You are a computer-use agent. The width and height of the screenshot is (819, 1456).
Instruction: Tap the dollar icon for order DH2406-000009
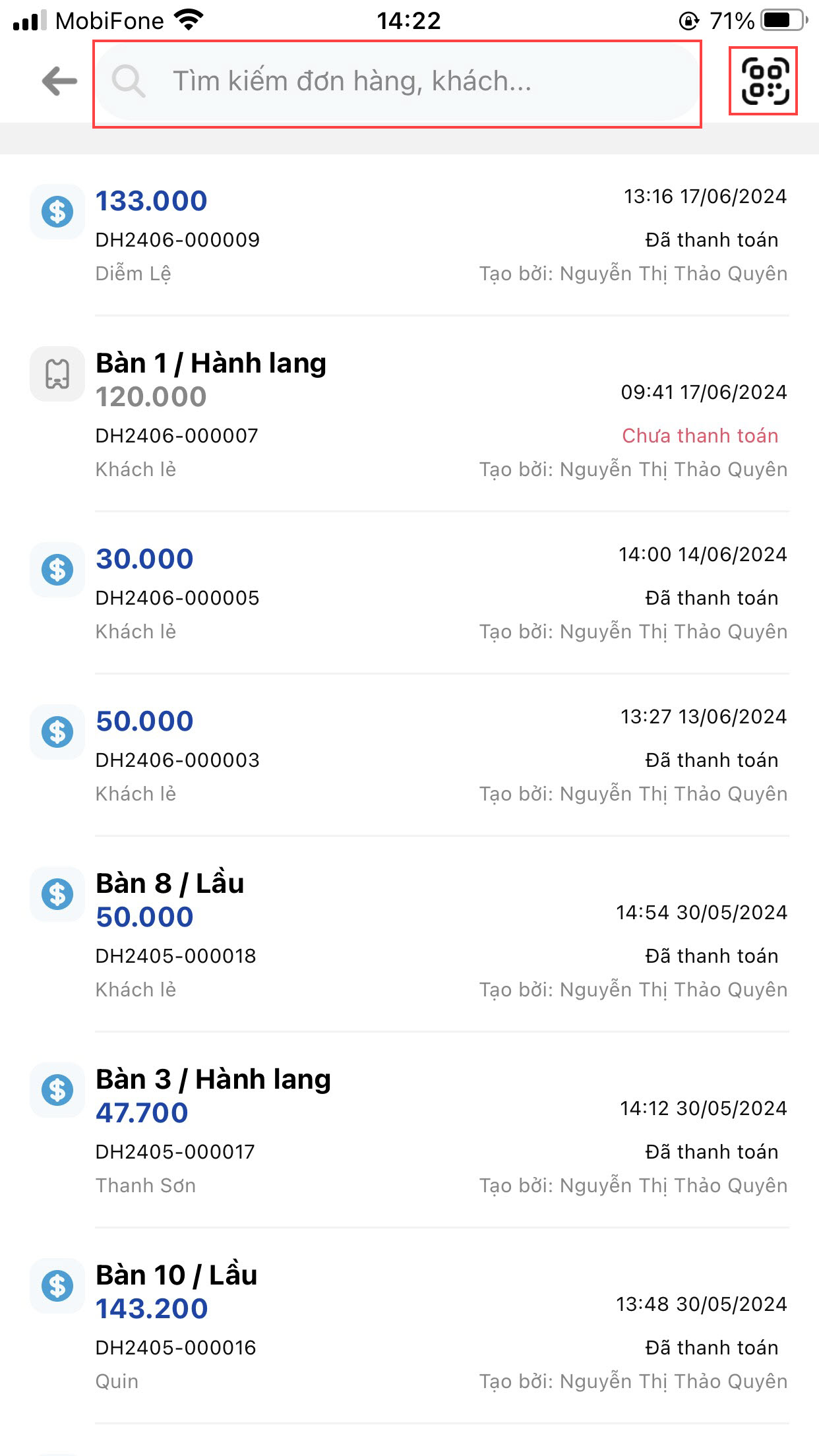[x=57, y=212]
